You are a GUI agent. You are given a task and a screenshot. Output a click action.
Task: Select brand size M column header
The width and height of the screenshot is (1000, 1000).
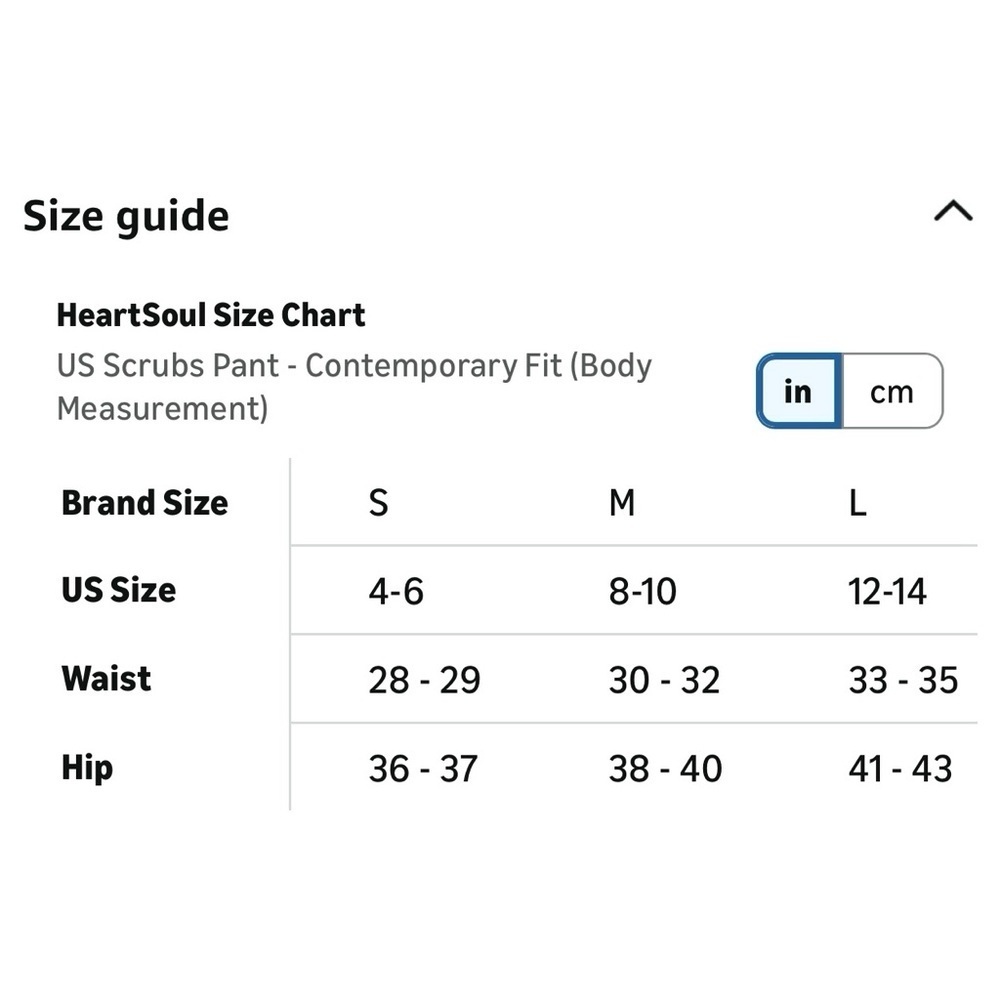tap(622, 502)
